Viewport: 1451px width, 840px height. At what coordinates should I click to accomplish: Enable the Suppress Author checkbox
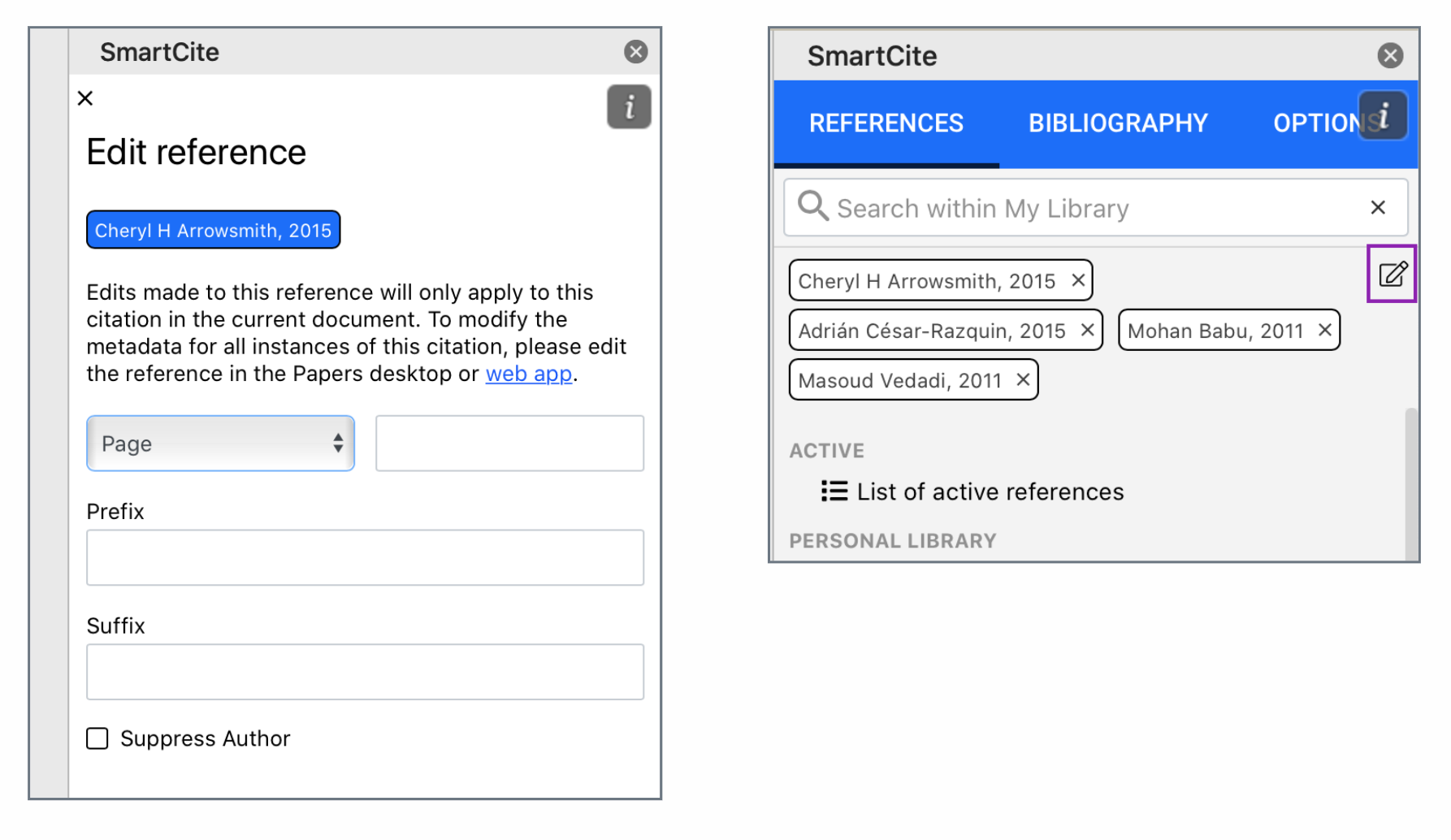pos(97,738)
